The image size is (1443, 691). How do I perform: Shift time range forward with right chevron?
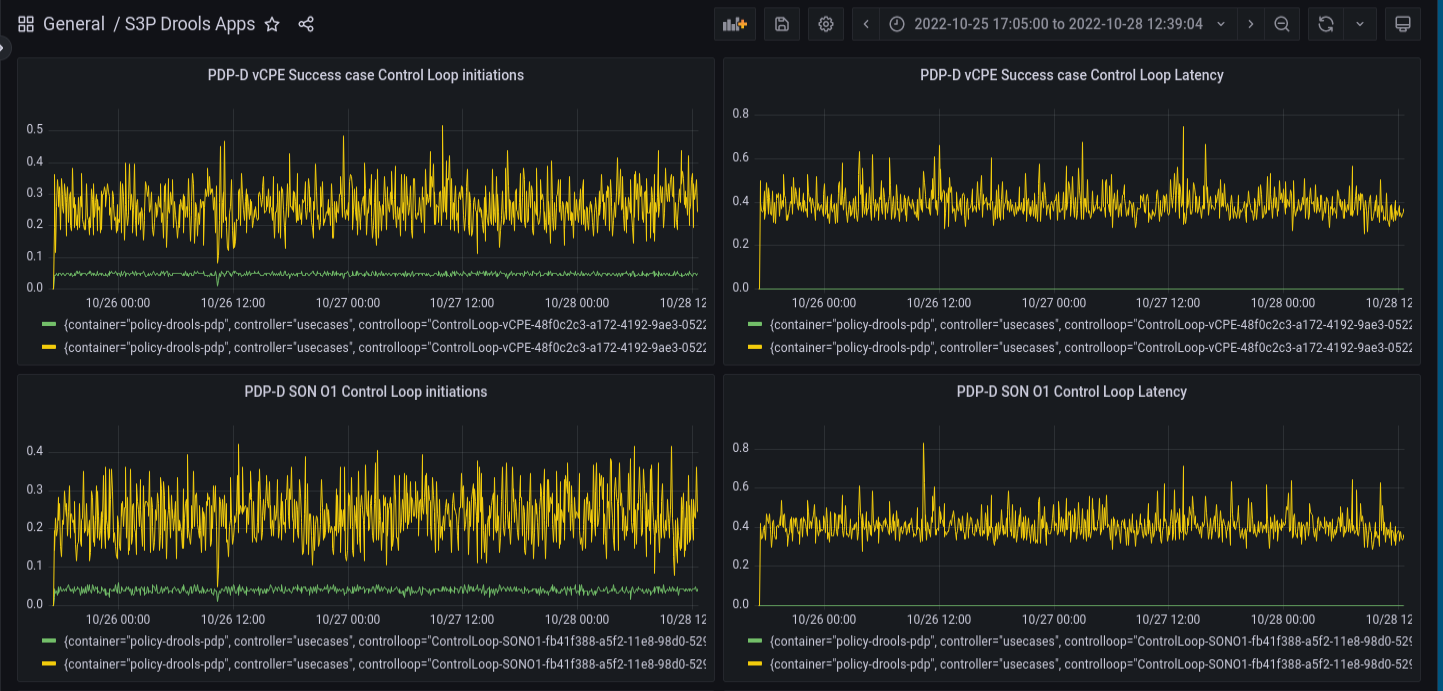pos(1250,24)
